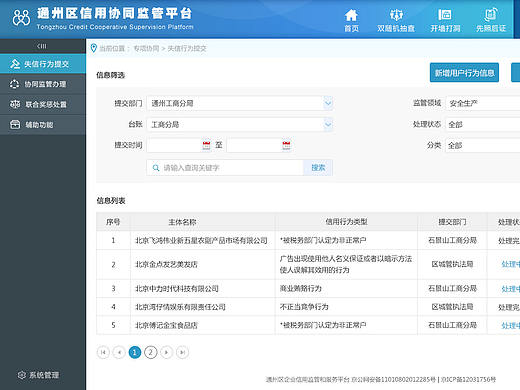This screenshot has width=520, height=390.
Task: Expand the 台账 dropdown arrow
Action: click(x=328, y=124)
